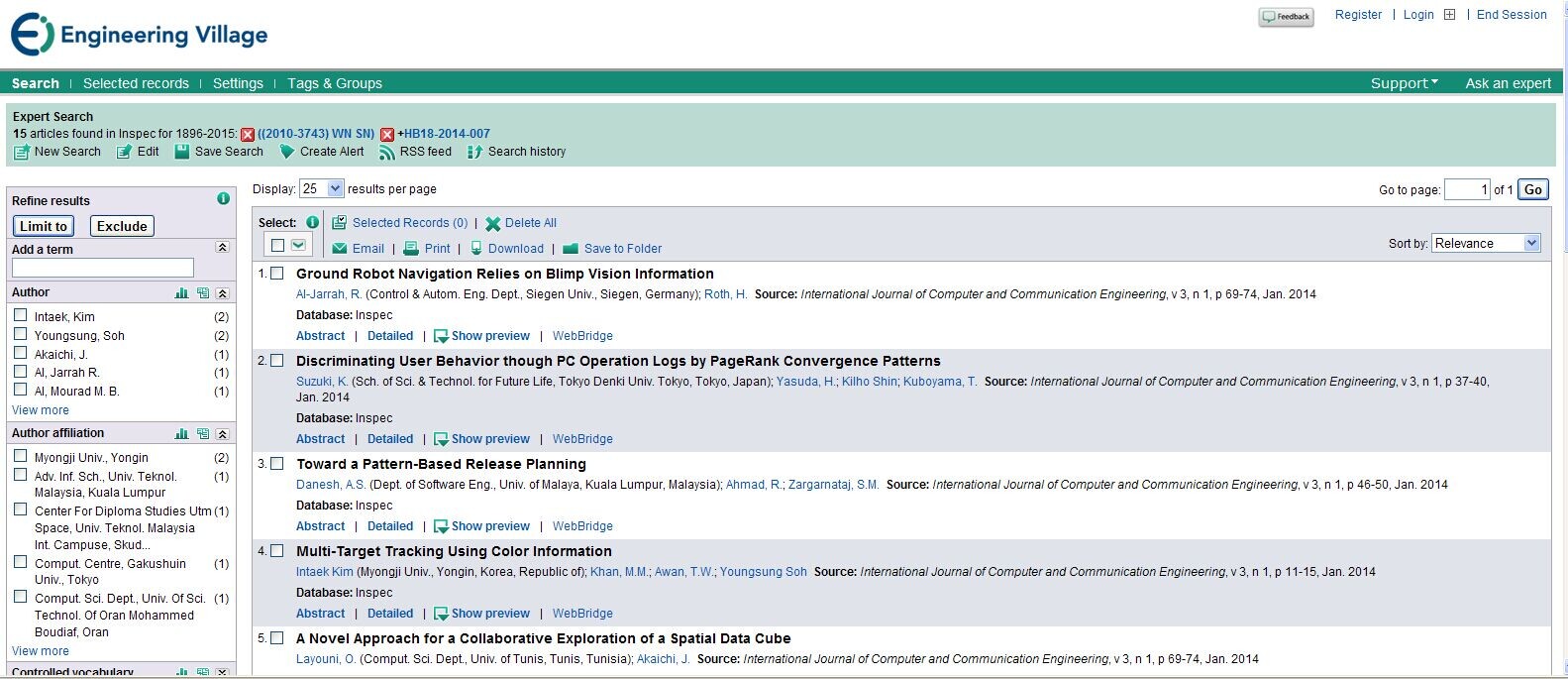Screen dimensions: 1568x679
Task: Collapse the Author affiliation section
Action: pos(222,434)
